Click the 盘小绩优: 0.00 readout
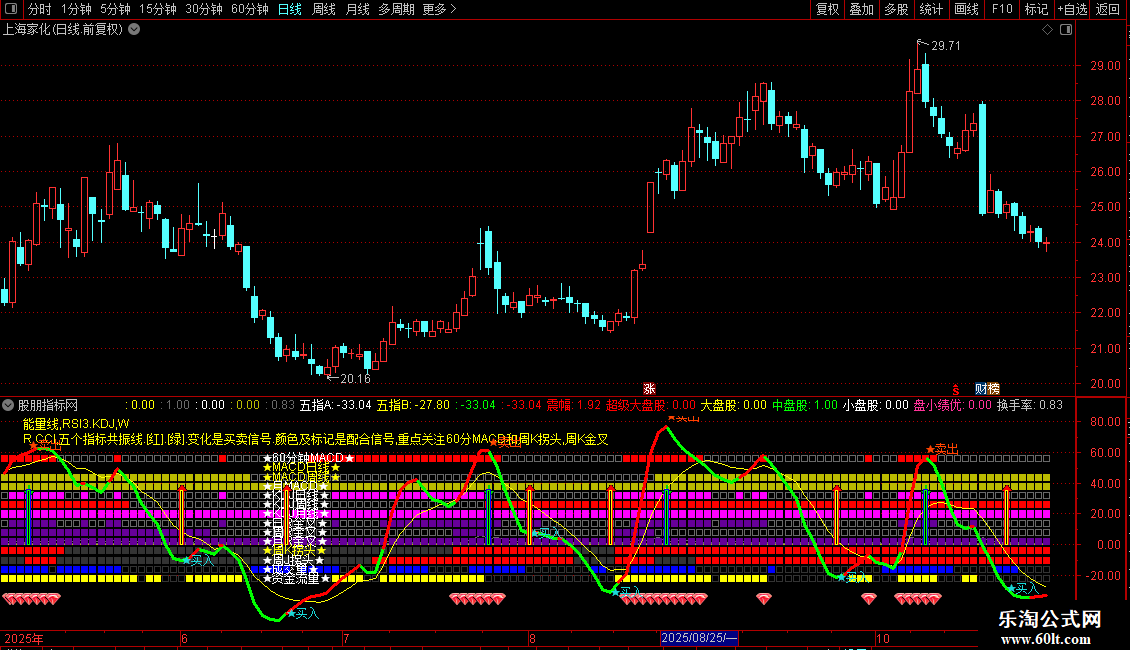1130x650 pixels. tap(953, 405)
